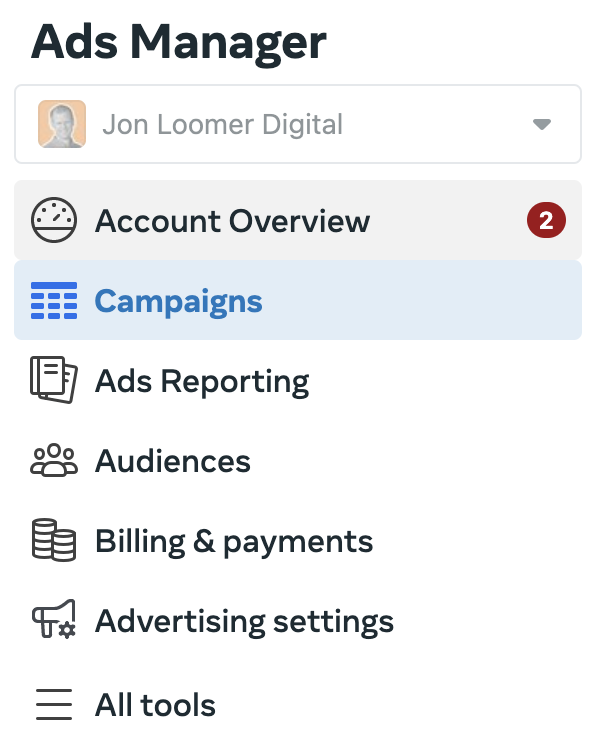Show All tools menu
This screenshot has height=746, width=592.
[298, 705]
